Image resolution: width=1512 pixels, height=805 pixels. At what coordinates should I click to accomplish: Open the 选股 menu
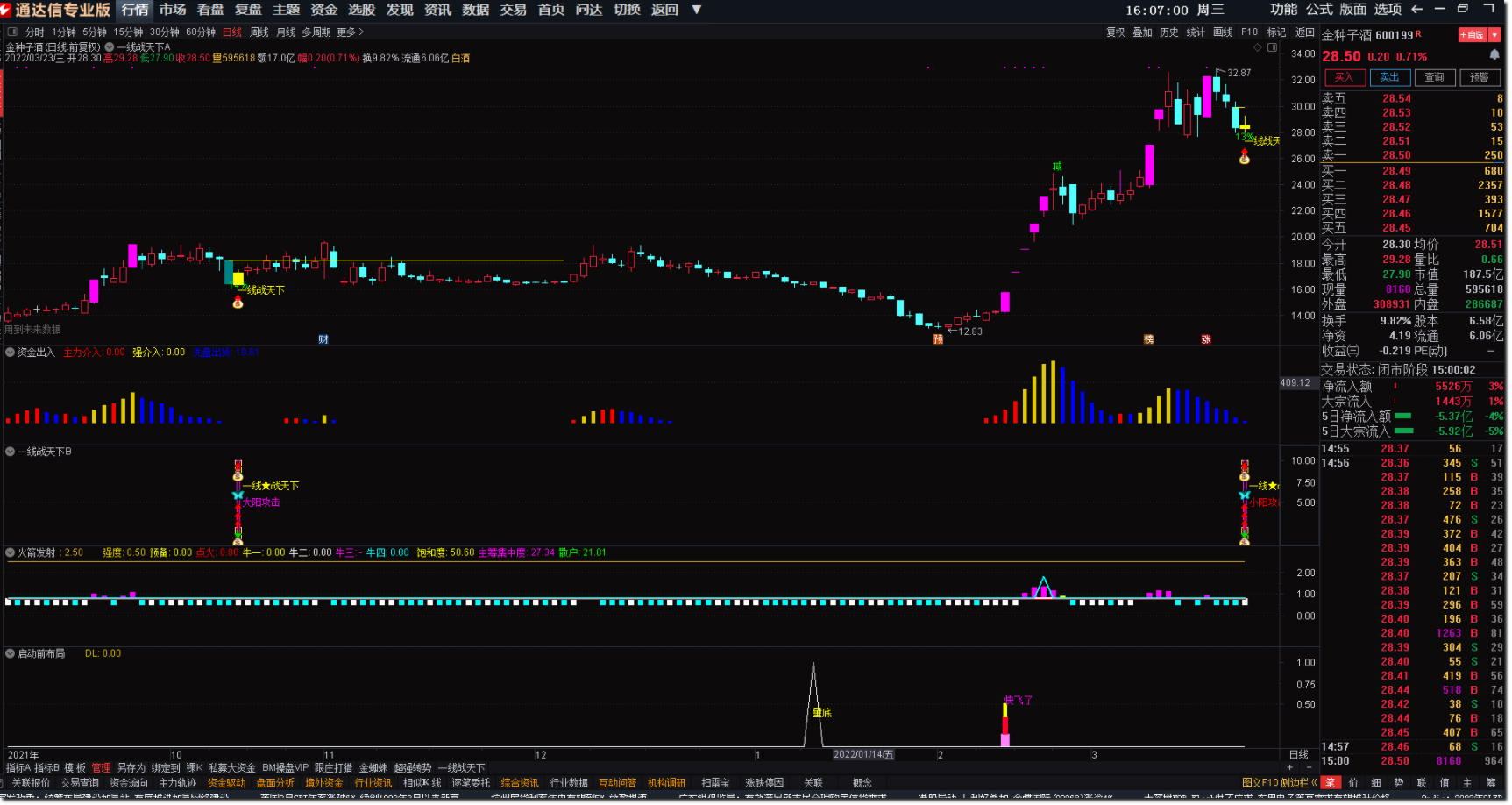(362, 10)
